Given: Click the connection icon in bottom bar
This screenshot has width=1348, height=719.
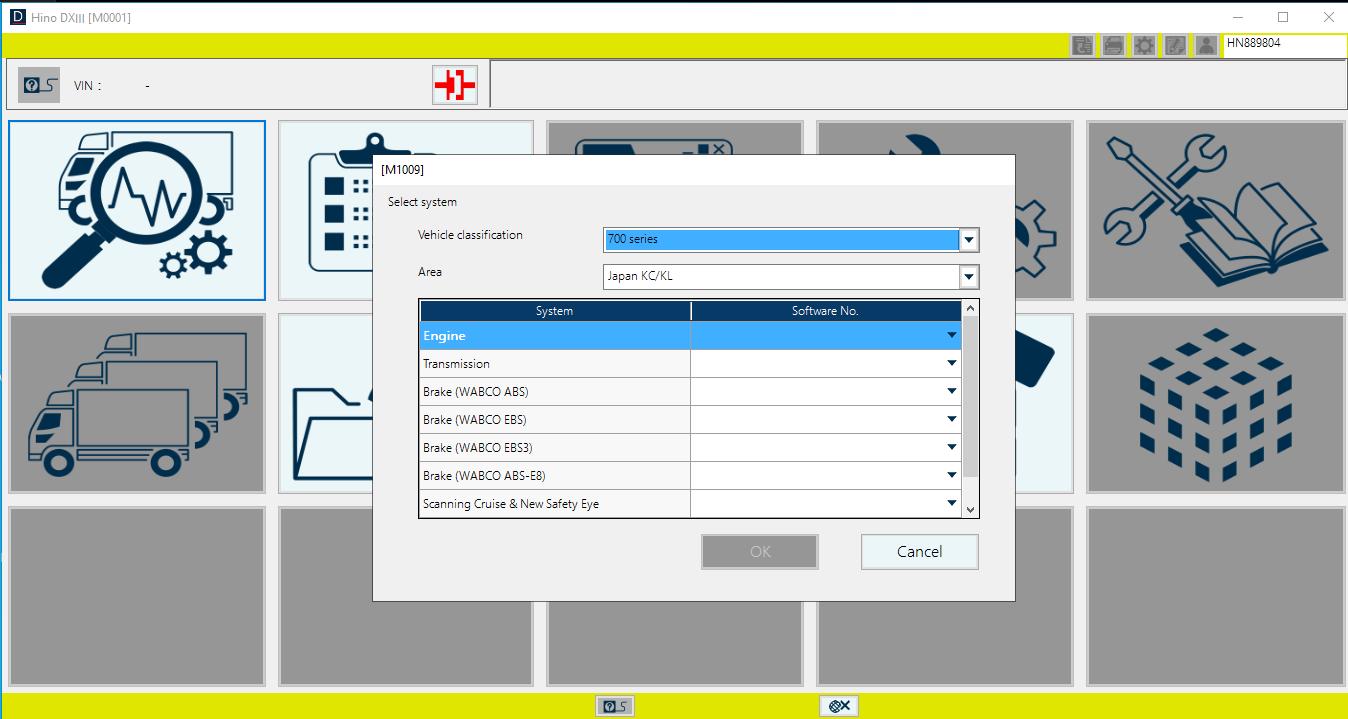Looking at the screenshot, I should [839, 706].
